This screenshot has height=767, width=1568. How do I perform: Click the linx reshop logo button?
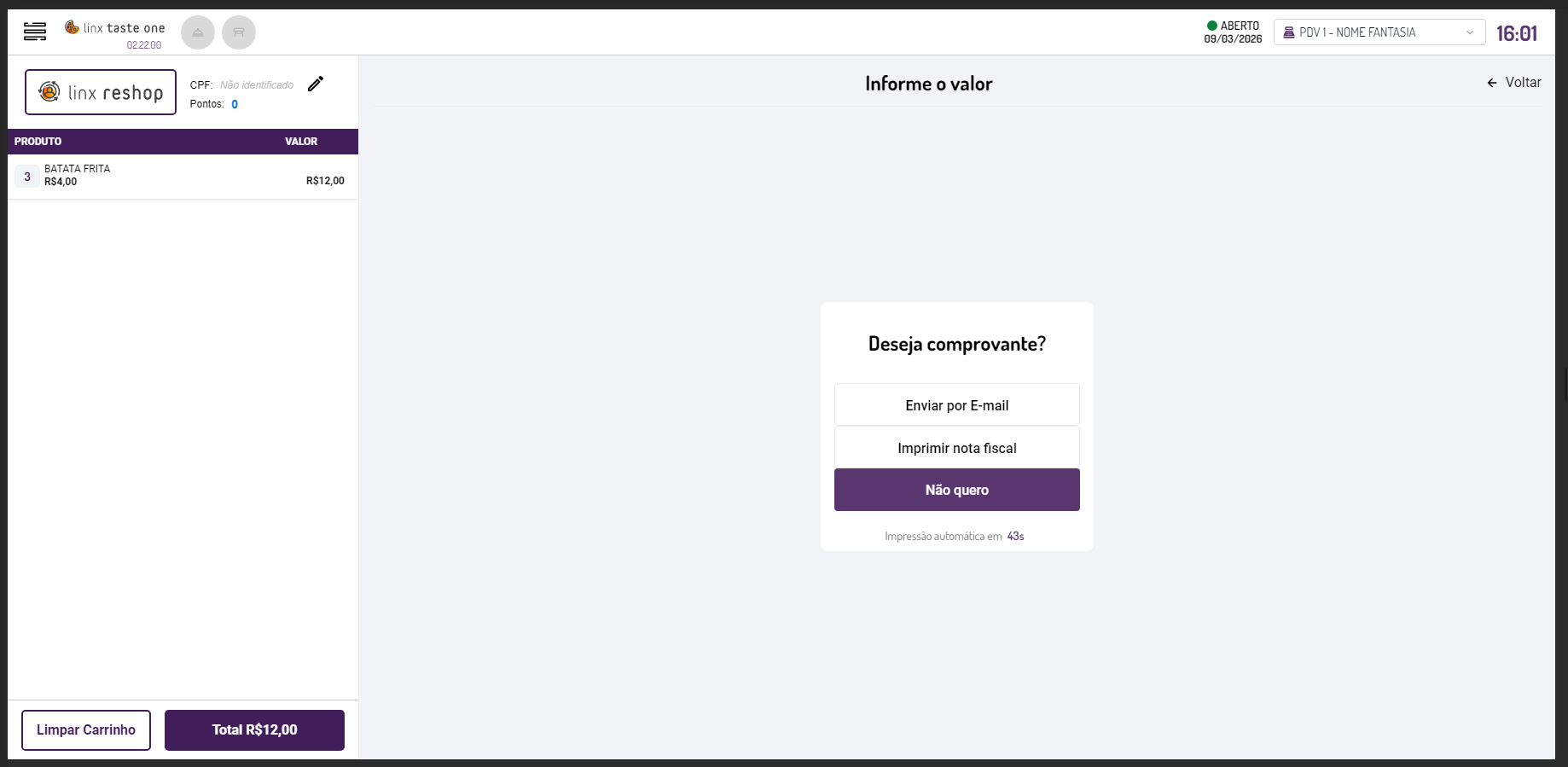click(x=101, y=92)
